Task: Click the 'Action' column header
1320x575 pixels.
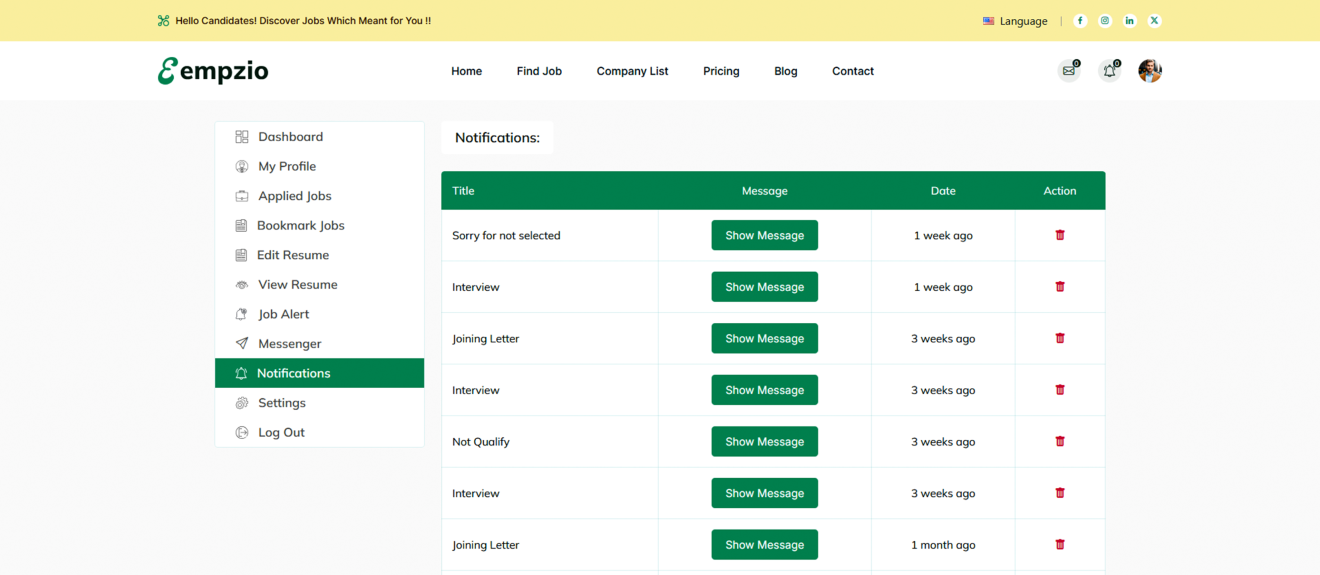Action: tap(1060, 191)
